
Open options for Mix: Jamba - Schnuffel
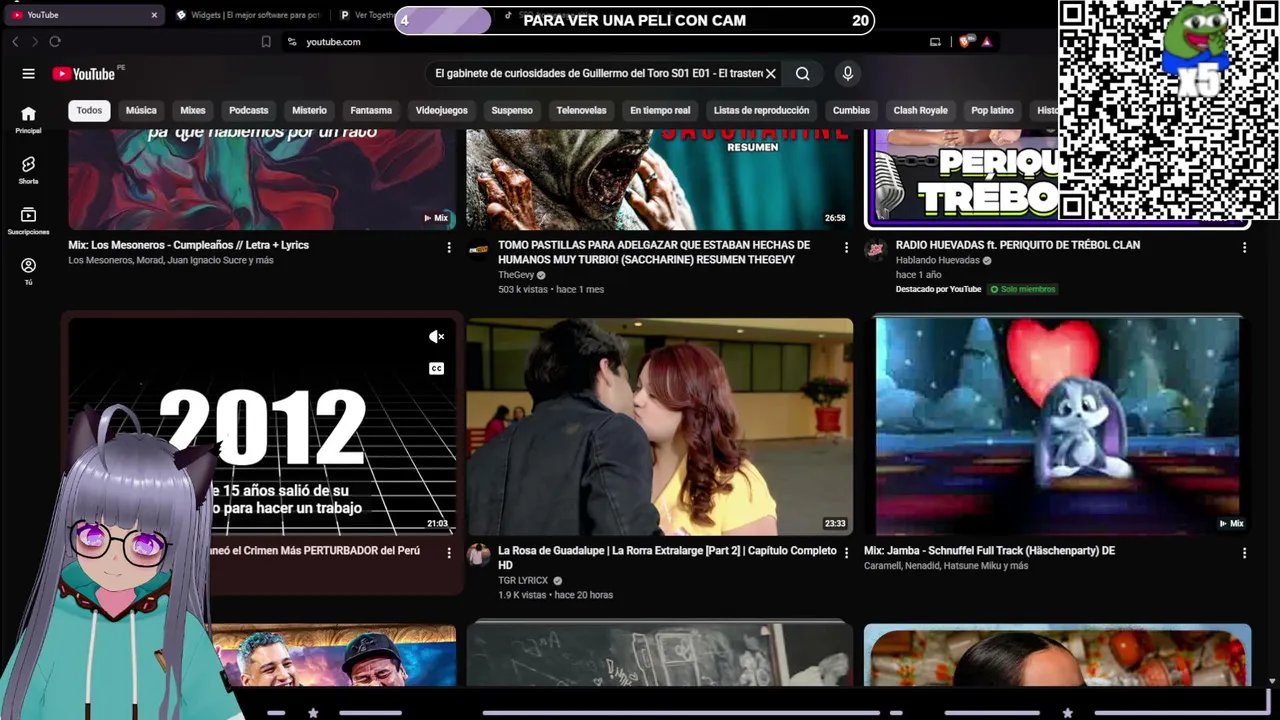(1244, 553)
